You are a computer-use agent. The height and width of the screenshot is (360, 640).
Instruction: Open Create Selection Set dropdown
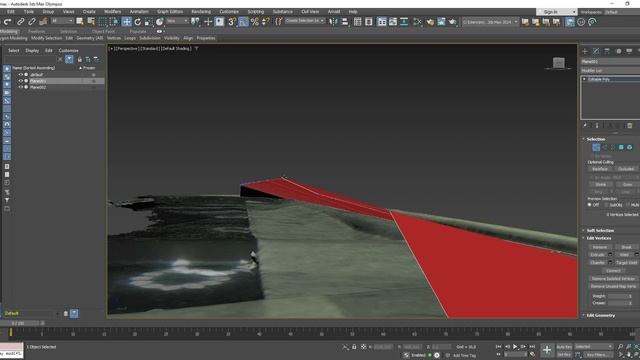304,21
